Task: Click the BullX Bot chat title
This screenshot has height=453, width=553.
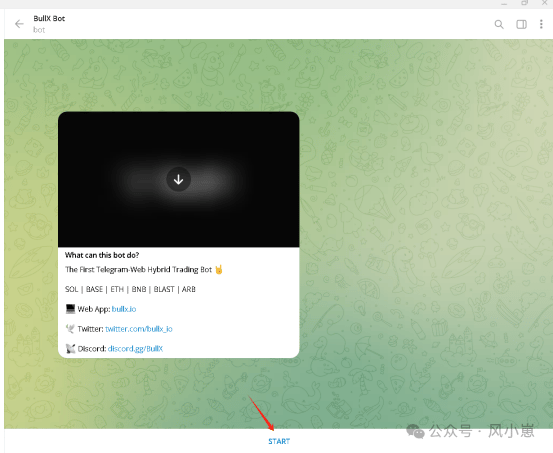Action: pos(49,18)
